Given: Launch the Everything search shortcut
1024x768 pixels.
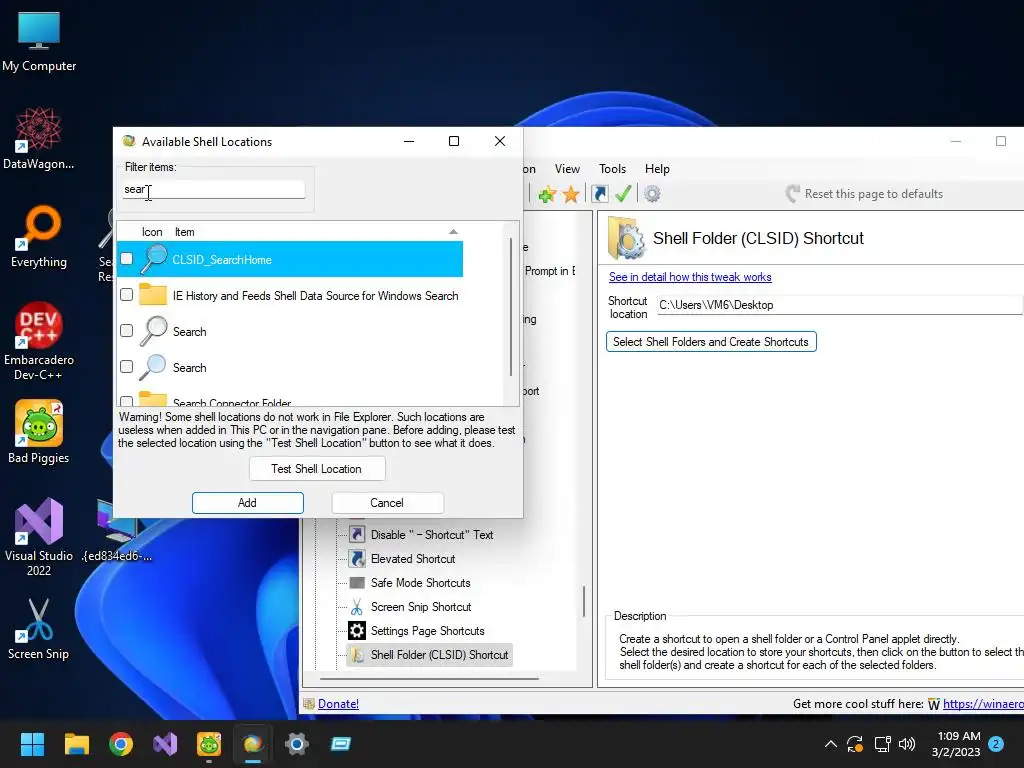Looking at the screenshot, I should pyautogui.click(x=39, y=236).
